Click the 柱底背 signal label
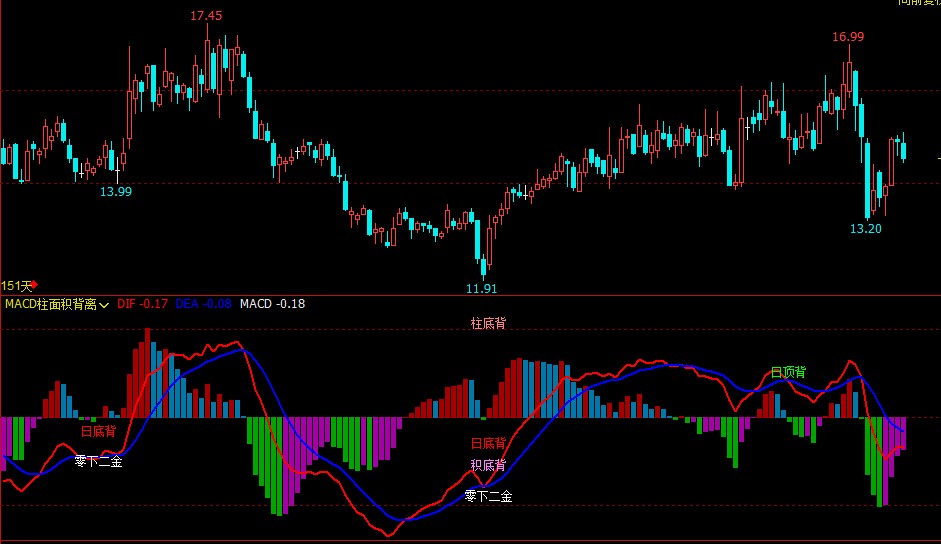Screen dimensions: 941x544 488,323
